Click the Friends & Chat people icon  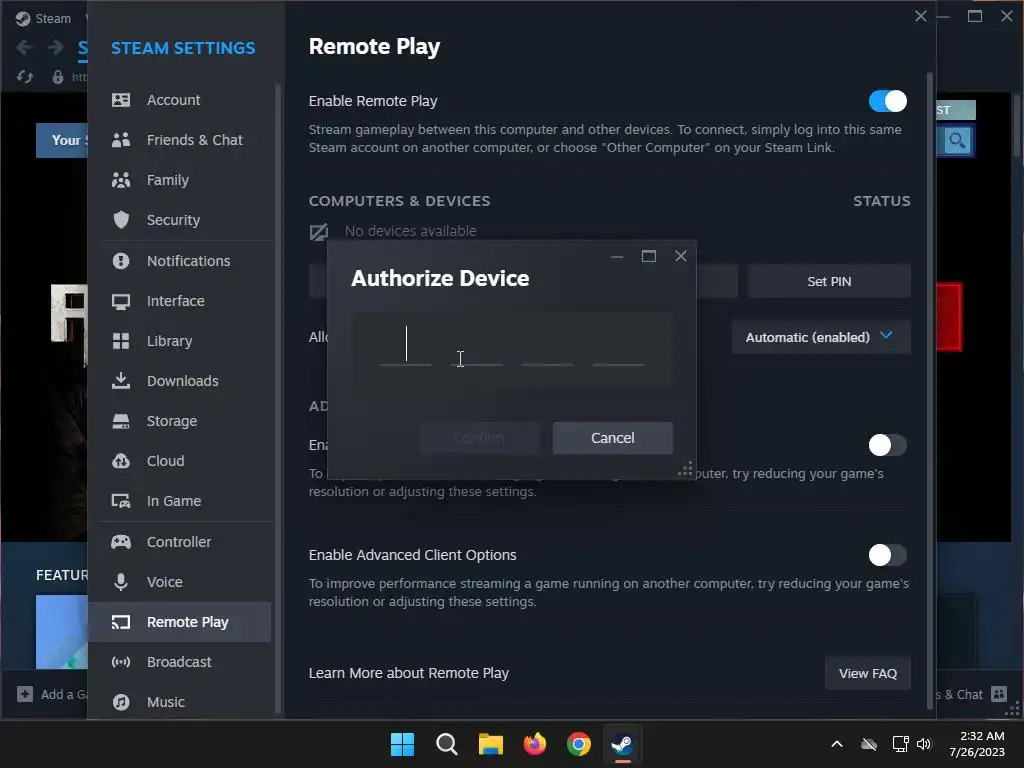(121, 140)
